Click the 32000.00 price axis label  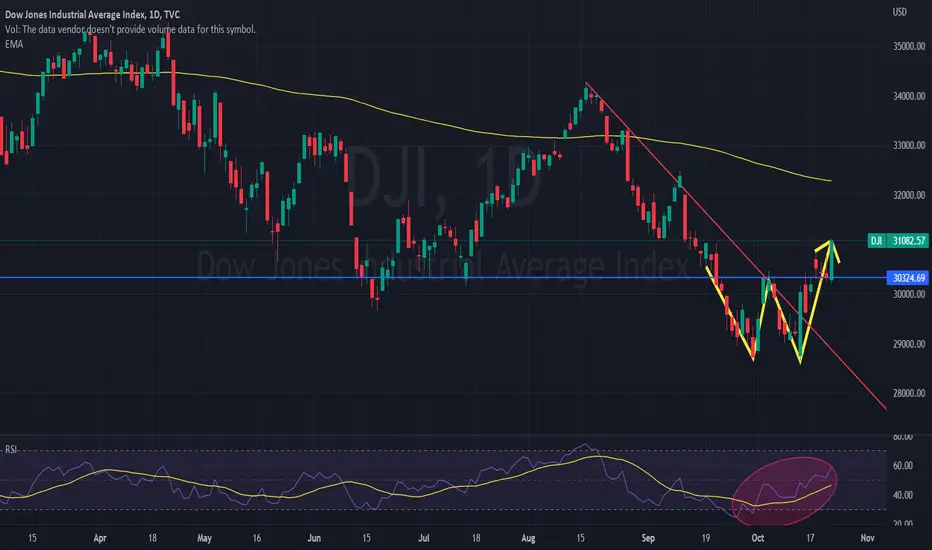pos(909,195)
